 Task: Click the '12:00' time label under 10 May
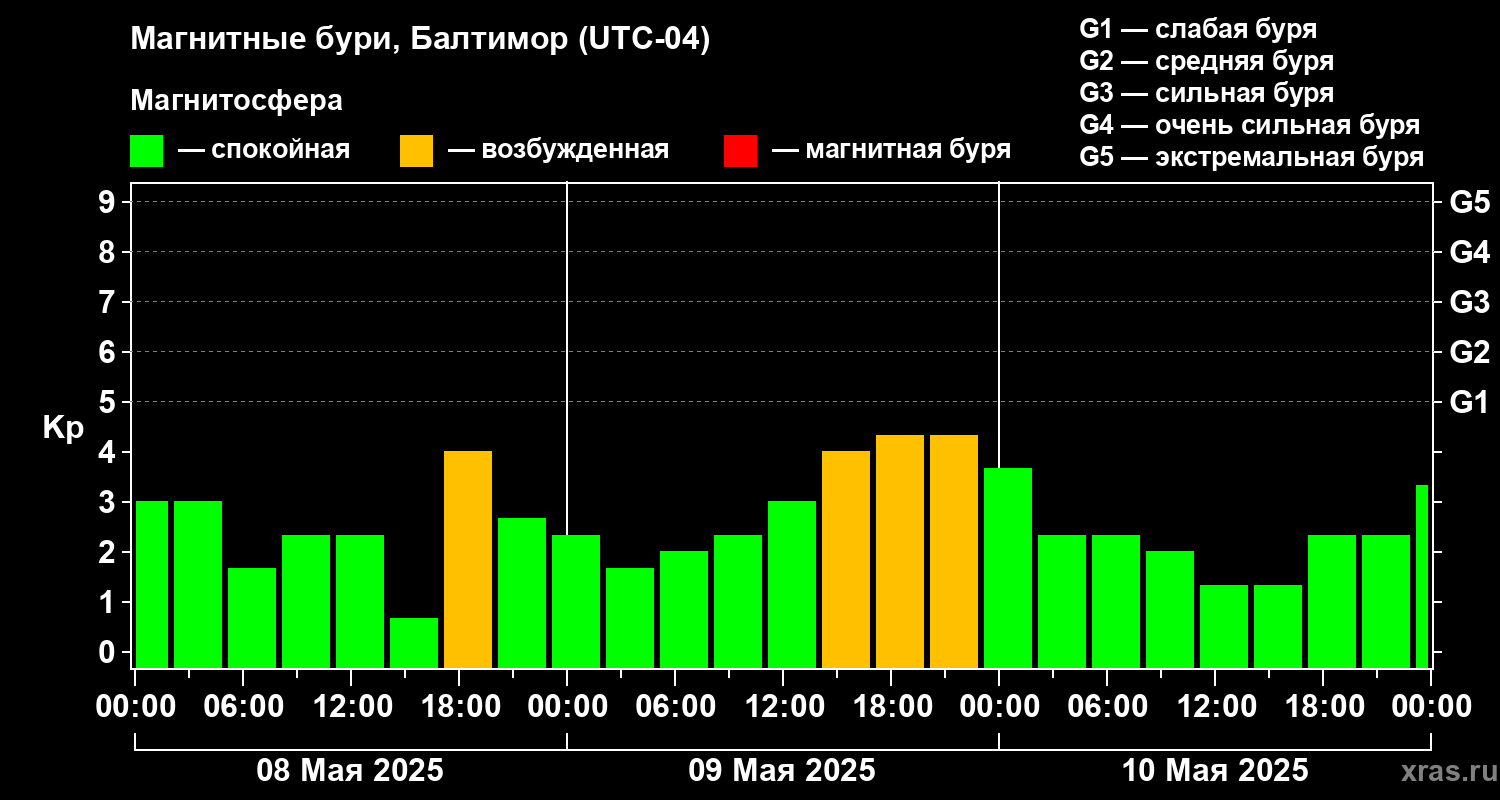tap(1215, 707)
